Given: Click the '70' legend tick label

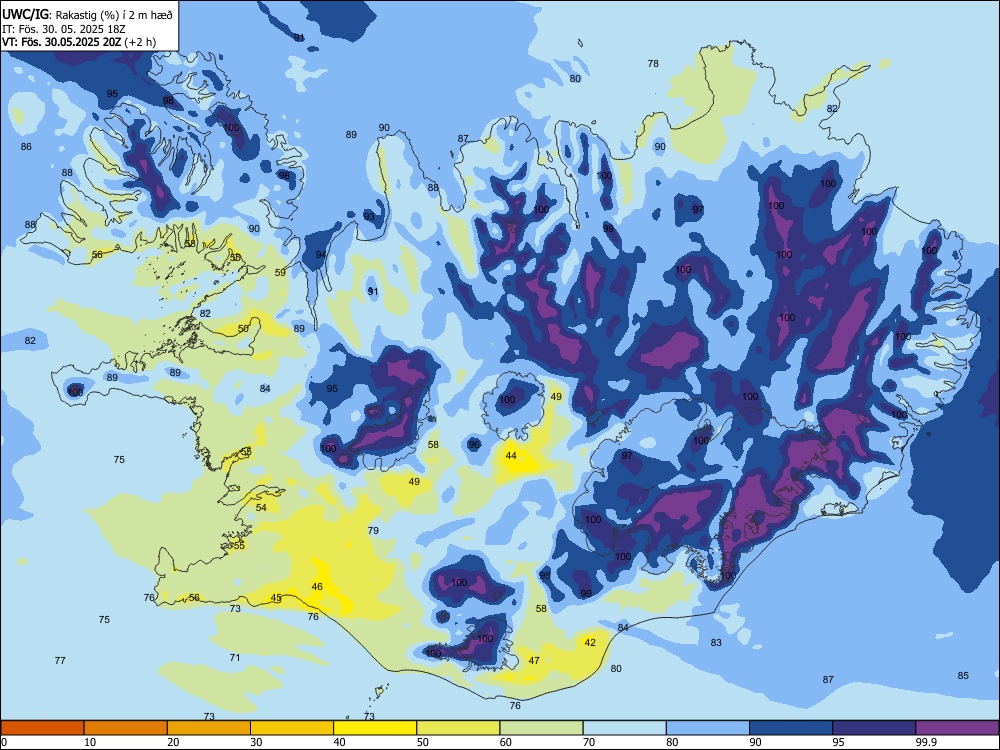Looking at the screenshot, I should pos(589,742).
